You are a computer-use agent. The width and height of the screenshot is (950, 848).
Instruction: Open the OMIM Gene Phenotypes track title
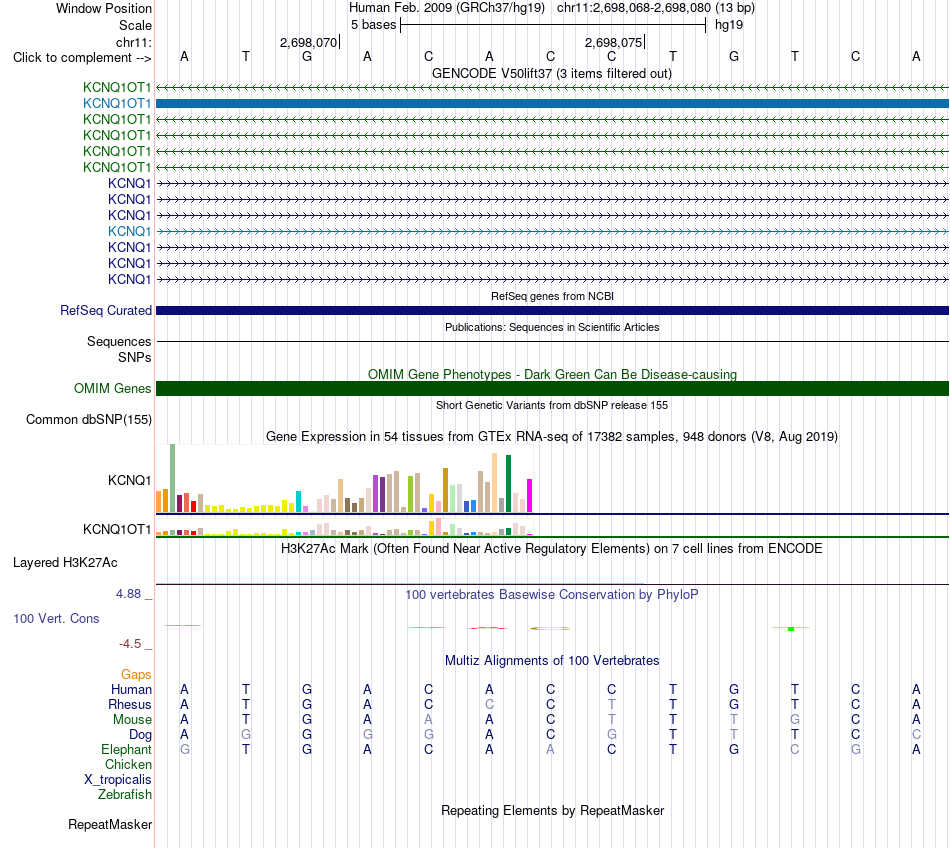pyautogui.click(x=552, y=374)
